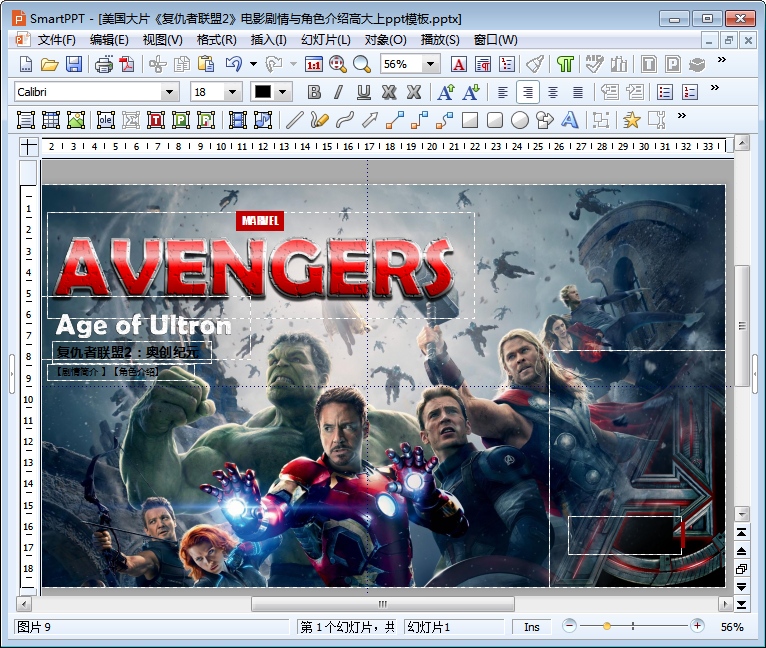Viewport: 766px width, 648px height.
Task: Click the black font color swatch
Action: pyautogui.click(x=263, y=92)
